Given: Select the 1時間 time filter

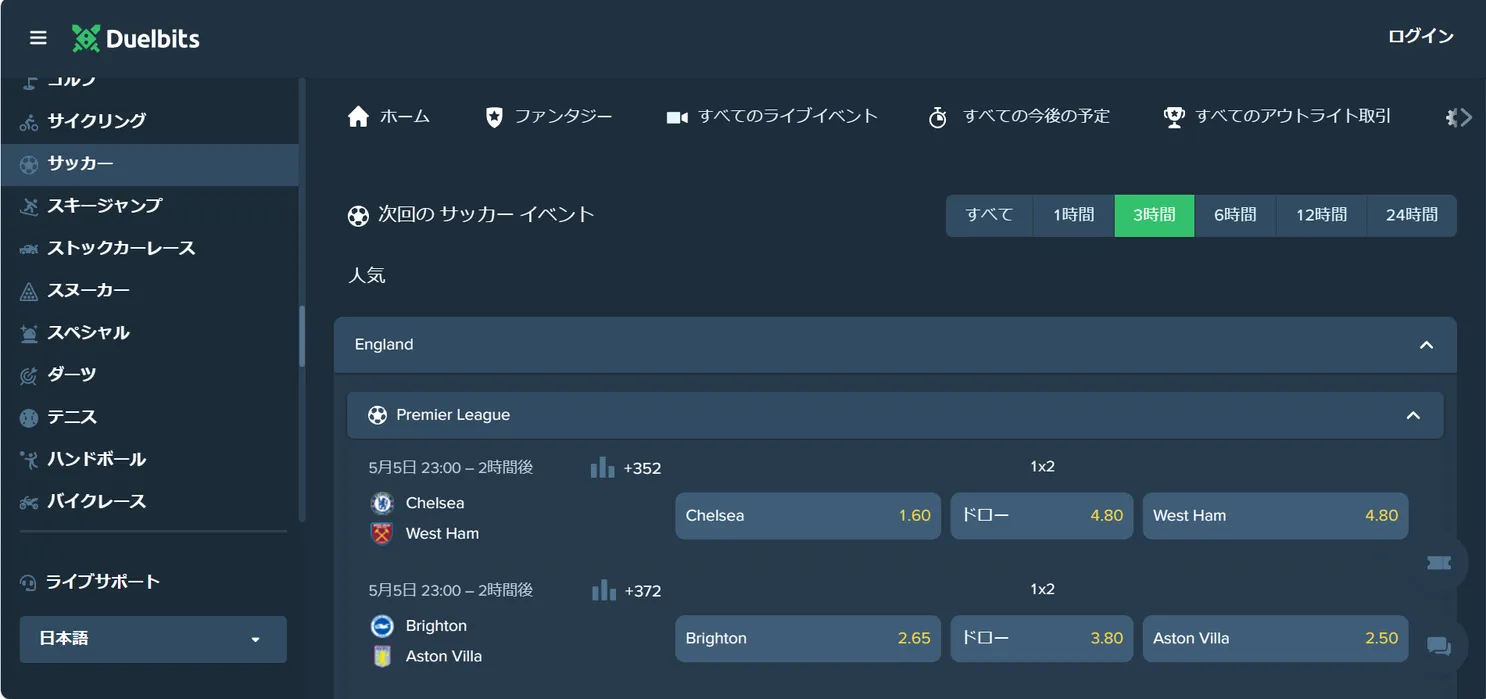Looking at the screenshot, I should (x=1073, y=215).
